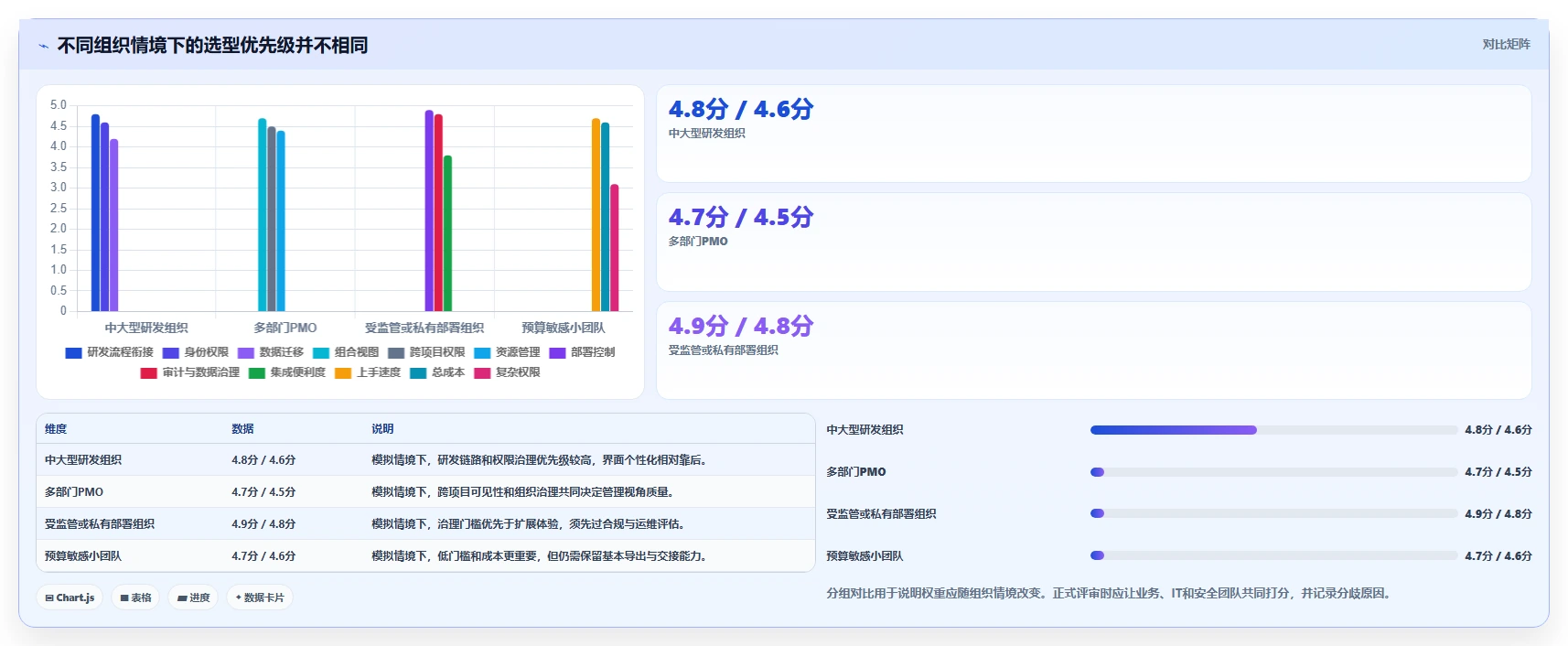Click the footnote starting 分组对比用于说明权重
Image resolution: width=1568 pixels, height=646 pixels.
click(x=1111, y=594)
